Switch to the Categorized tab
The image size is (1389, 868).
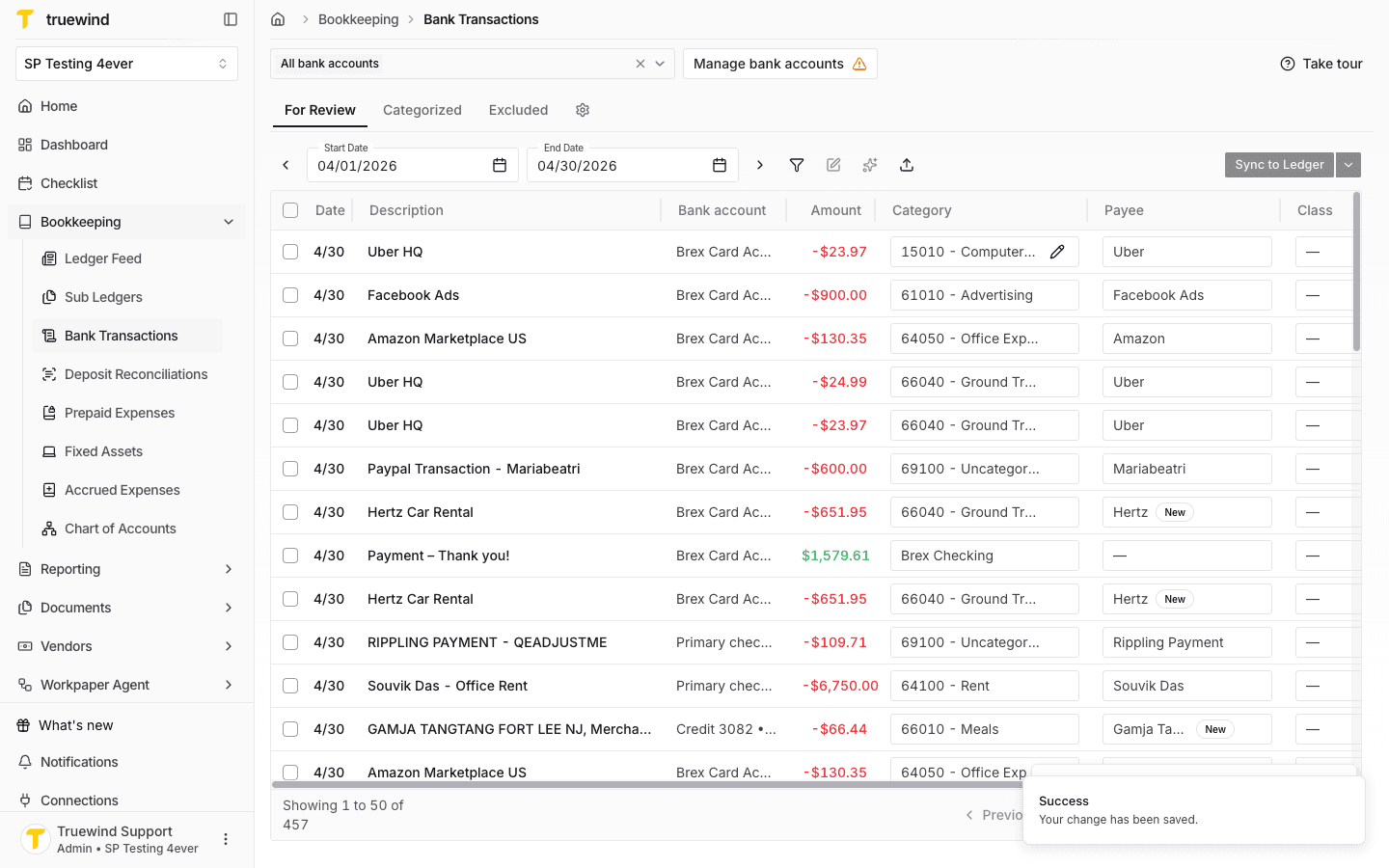pos(422,110)
